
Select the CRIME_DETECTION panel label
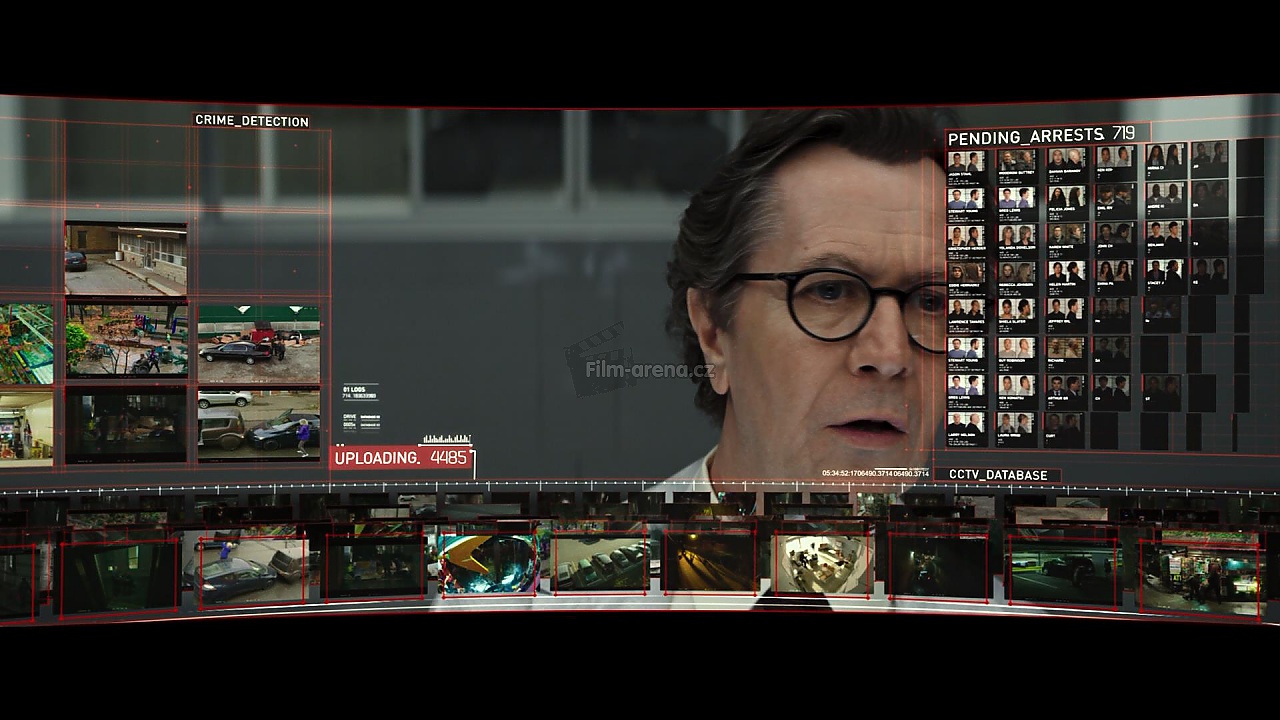click(x=251, y=121)
